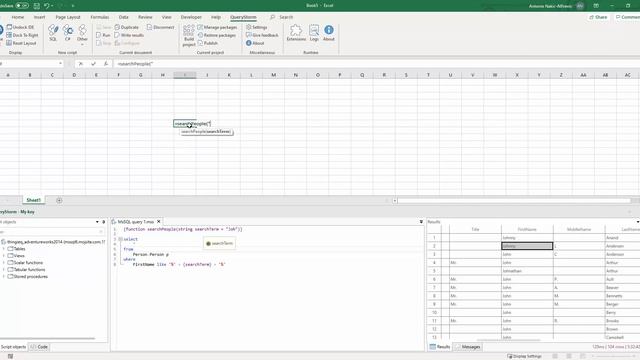
Task: Expand Stored procedures node
Action: (4, 276)
